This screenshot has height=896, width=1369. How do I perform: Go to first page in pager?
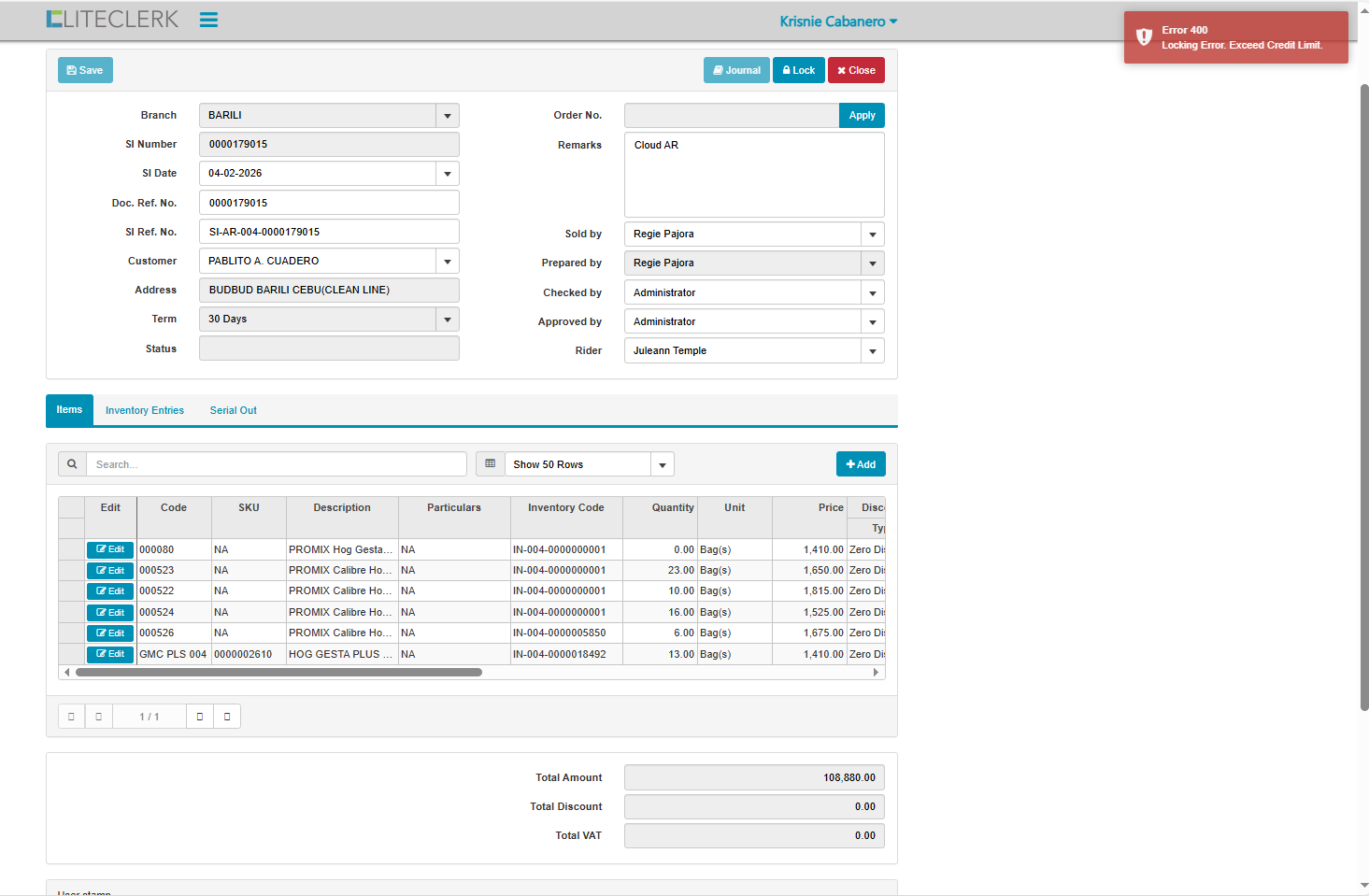[x=71, y=717]
